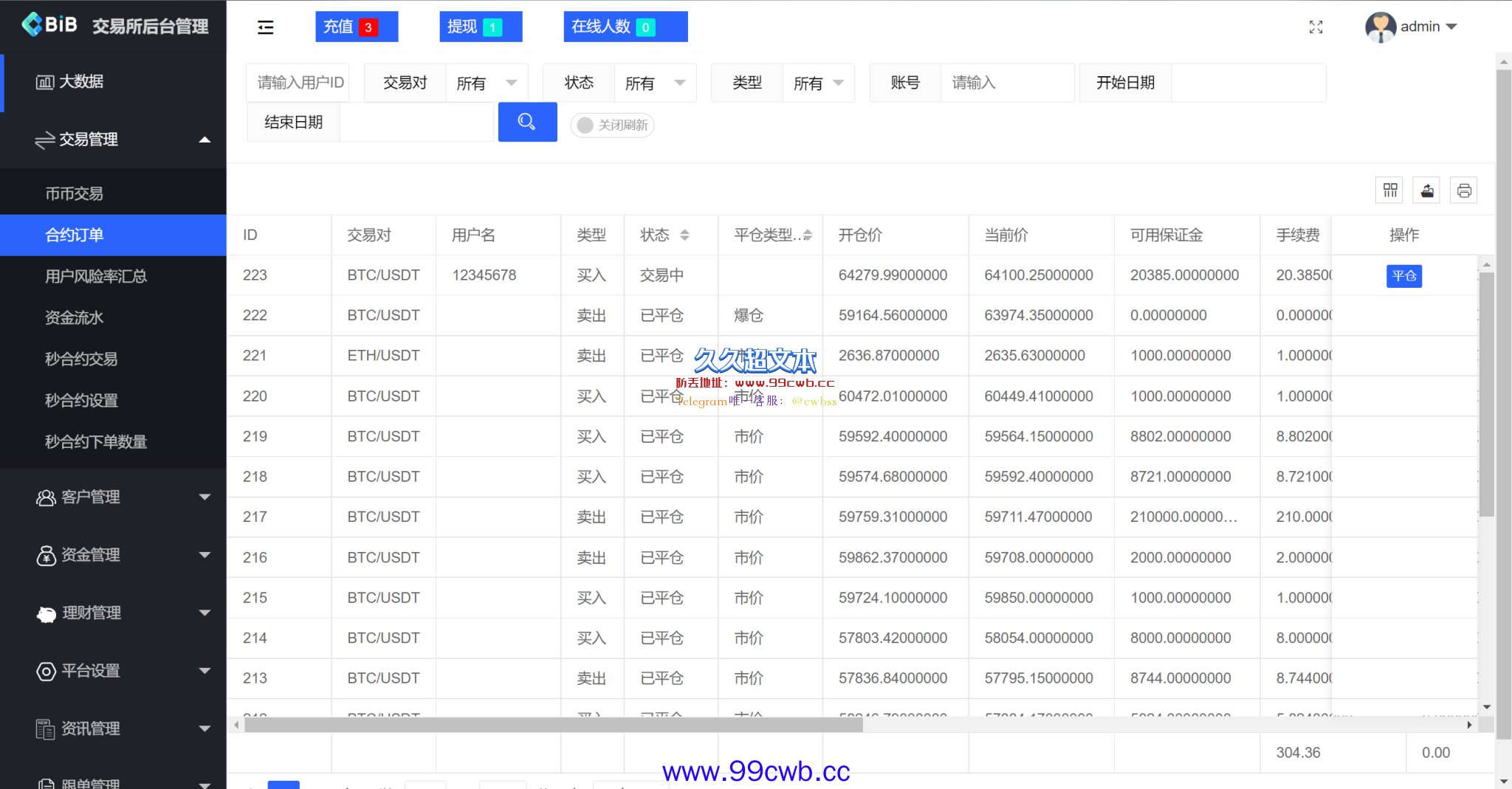Expand the 客户管理 menu section
Screen dimensions: 1512x789
pyautogui.click(x=205, y=497)
